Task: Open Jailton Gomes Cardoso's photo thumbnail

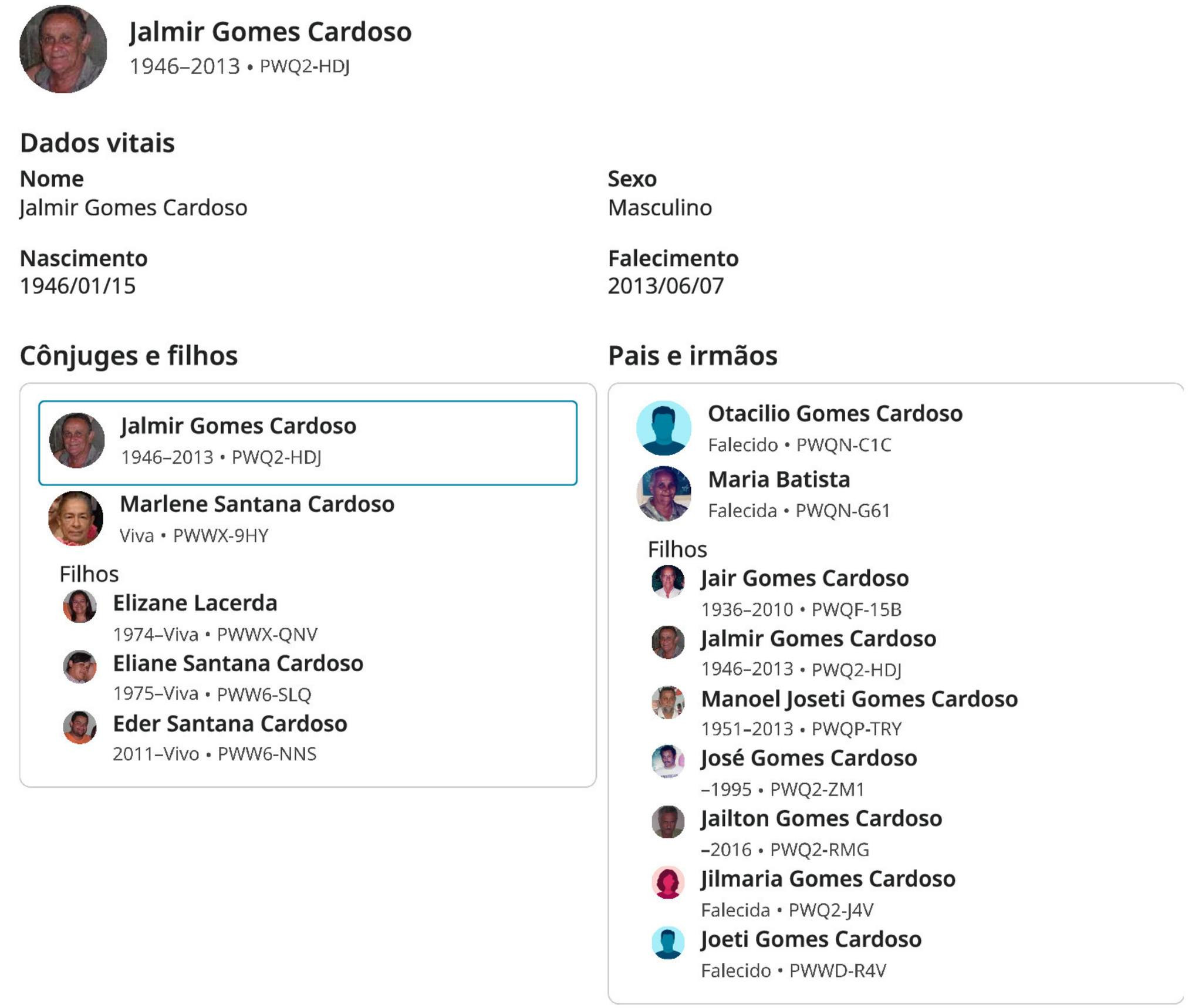Action: click(668, 821)
